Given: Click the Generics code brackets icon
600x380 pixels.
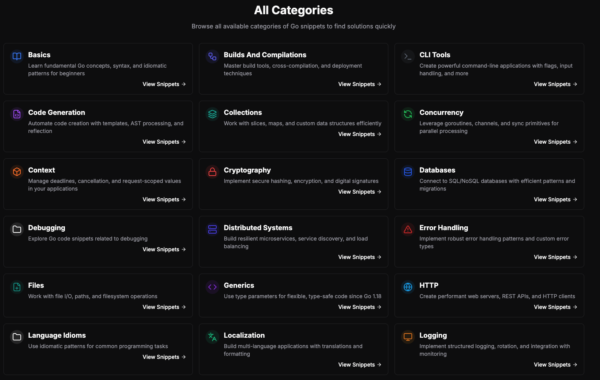Looking at the screenshot, I should [212, 287].
